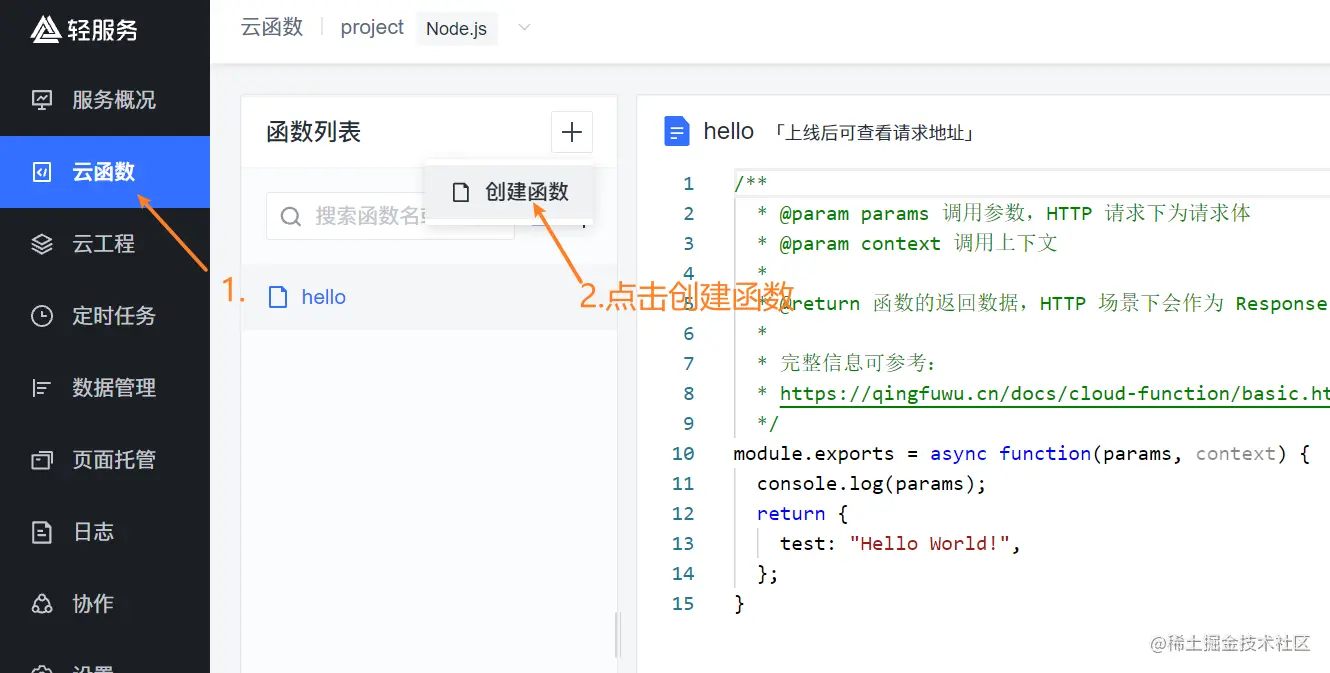Open 服务概况 in sidebar
The width and height of the screenshot is (1330, 673).
(105, 100)
